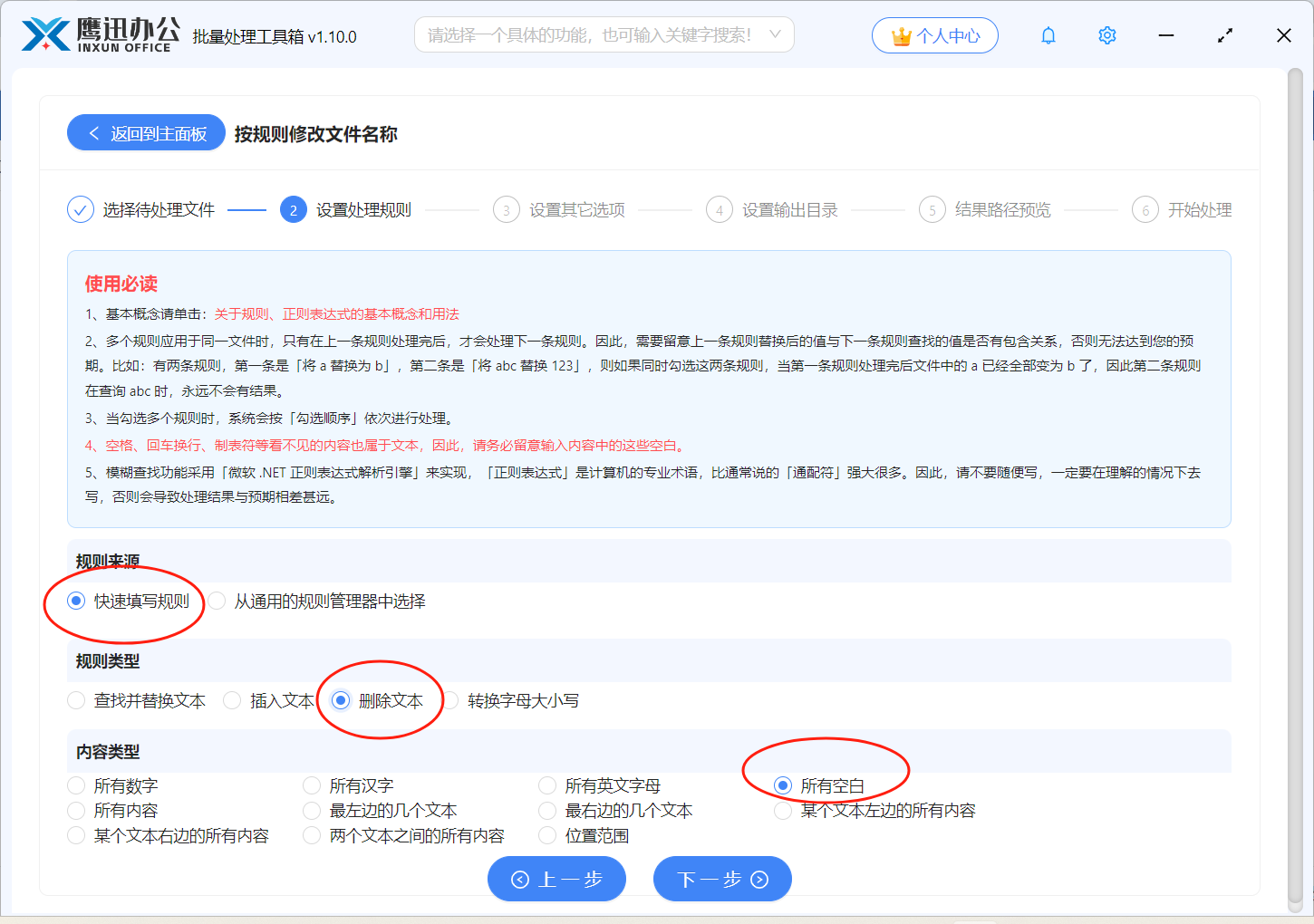The image size is (1314, 924).
Task: Toggle the window fullscreen expand icon
Action: pyautogui.click(x=1225, y=35)
